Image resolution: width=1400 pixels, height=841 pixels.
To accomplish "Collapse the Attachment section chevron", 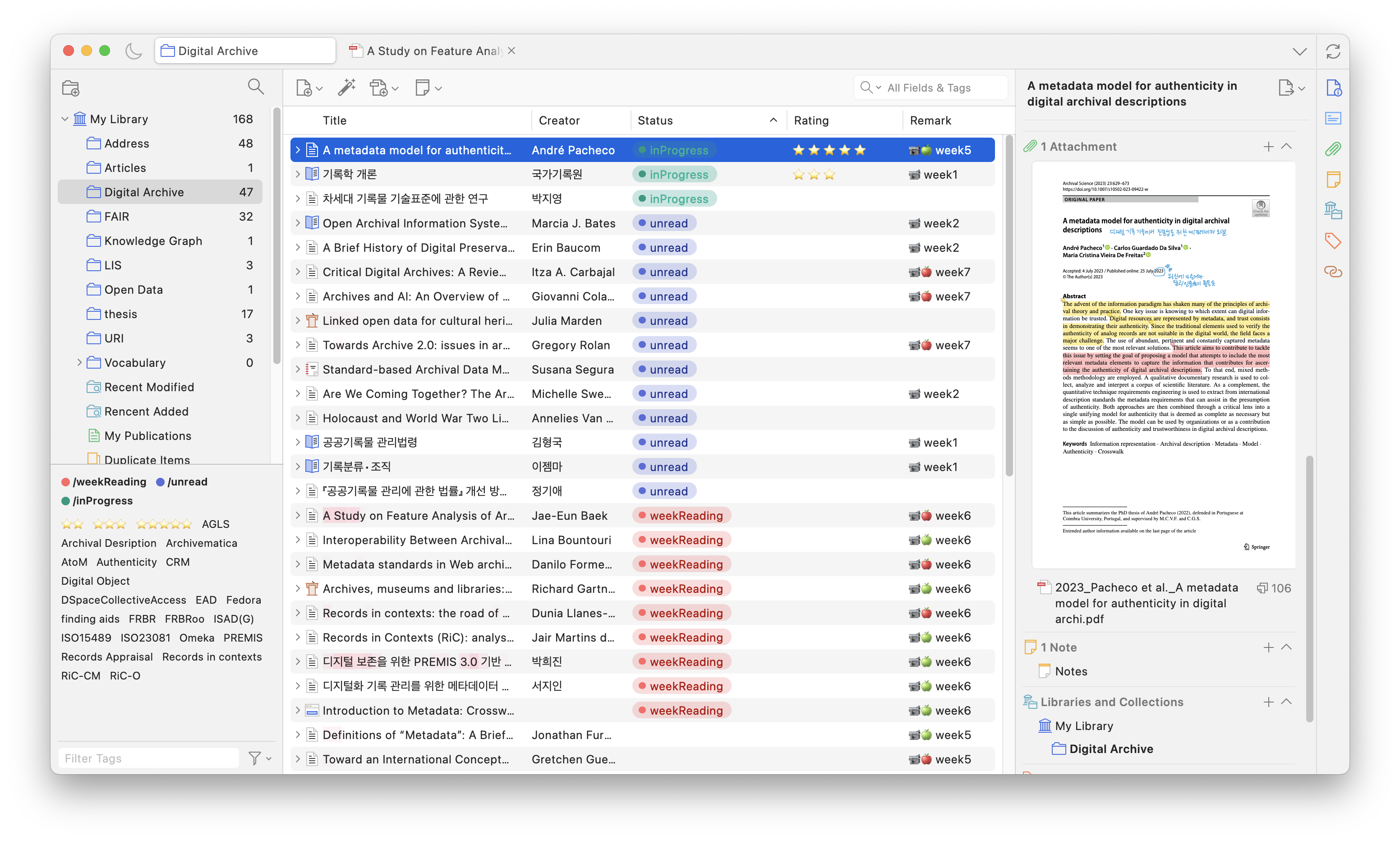I will (x=1286, y=147).
